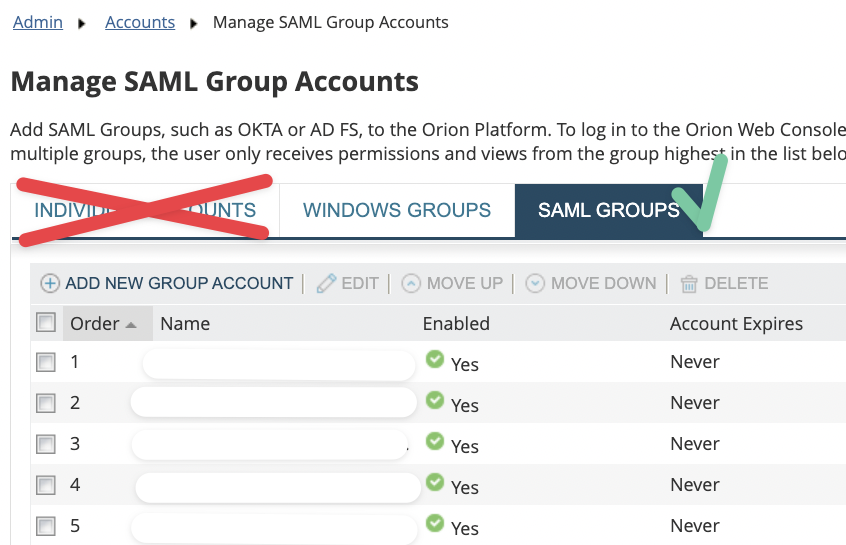Open the SAML Groups tab
This screenshot has height=545, width=846.
click(x=608, y=210)
